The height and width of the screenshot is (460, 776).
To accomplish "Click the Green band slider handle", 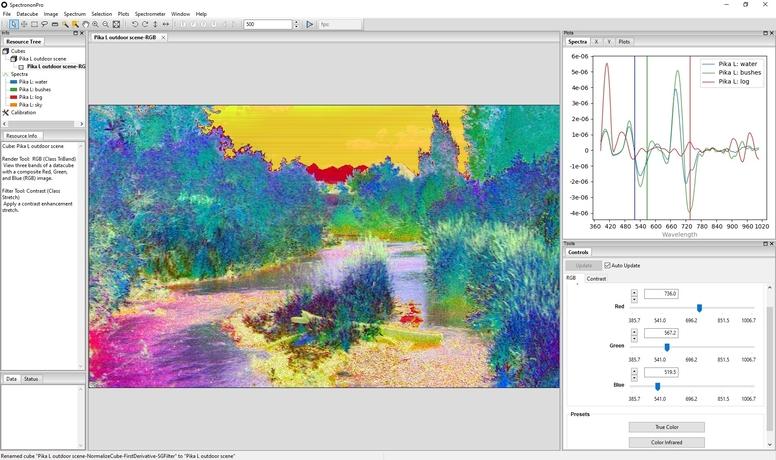I will [667, 346].
